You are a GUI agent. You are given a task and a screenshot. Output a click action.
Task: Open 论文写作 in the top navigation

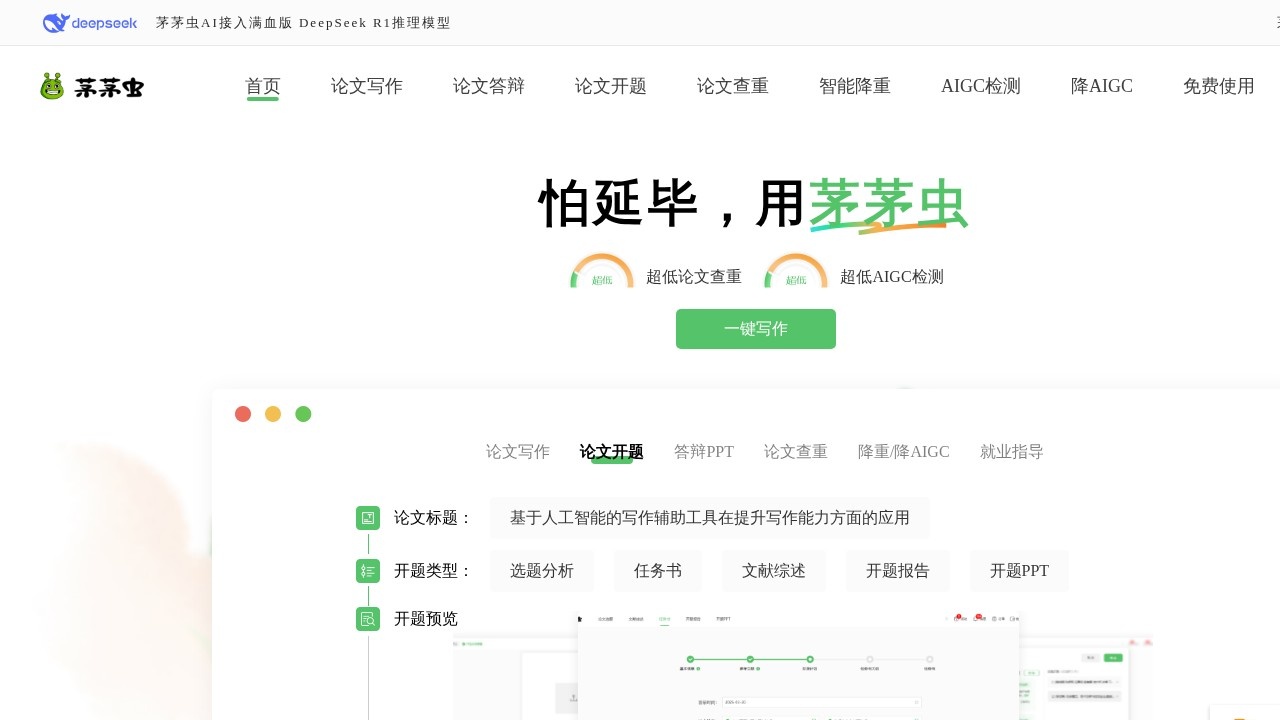(367, 86)
